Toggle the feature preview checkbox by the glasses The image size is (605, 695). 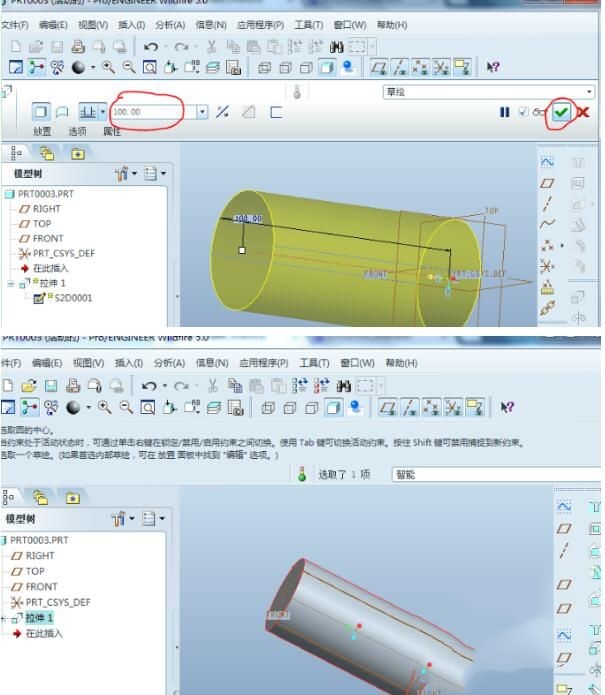pyautogui.click(x=524, y=112)
